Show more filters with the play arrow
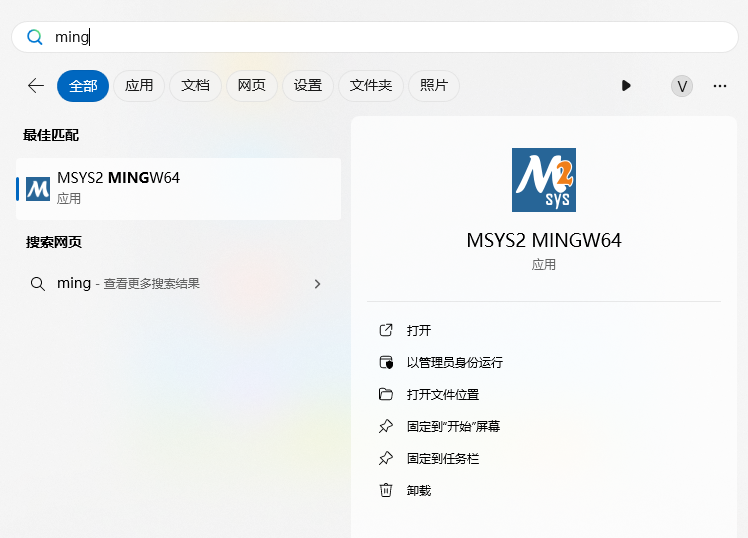The image size is (748, 538). [x=626, y=86]
